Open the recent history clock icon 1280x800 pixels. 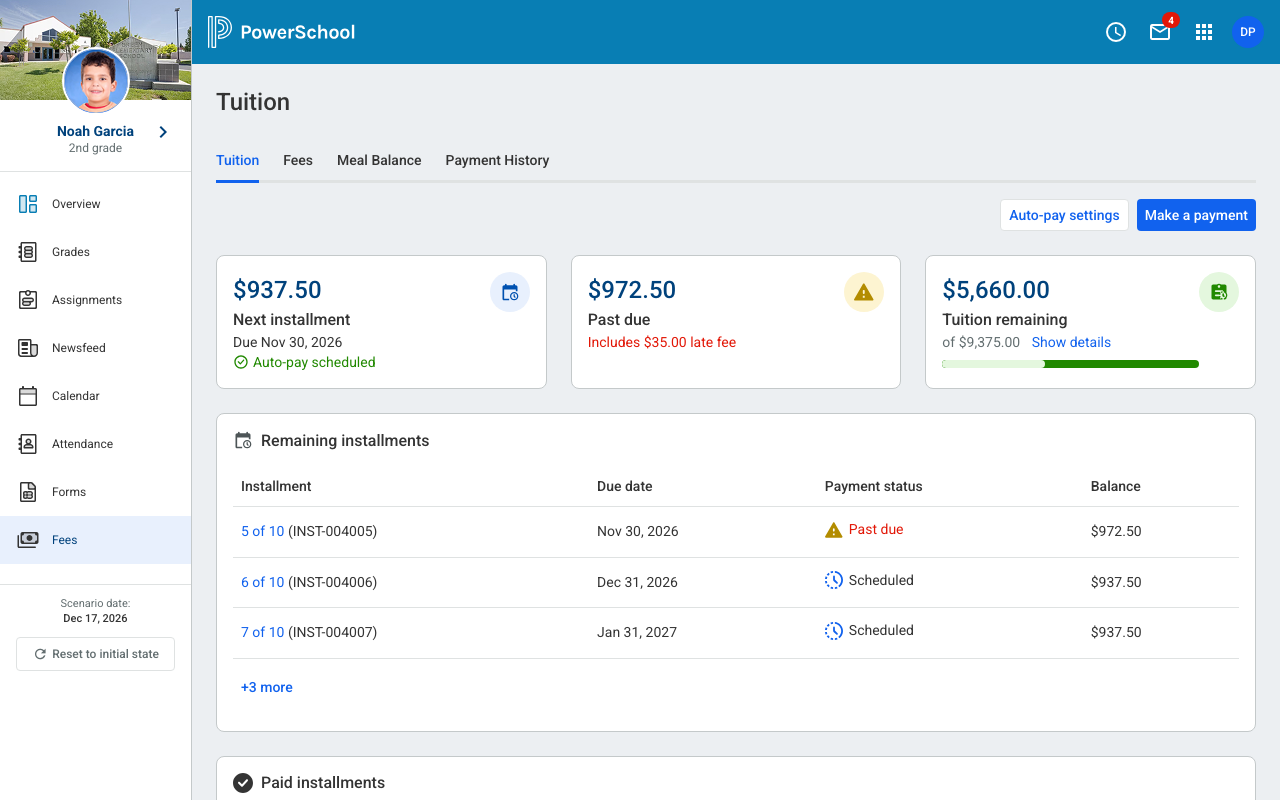click(x=1115, y=31)
